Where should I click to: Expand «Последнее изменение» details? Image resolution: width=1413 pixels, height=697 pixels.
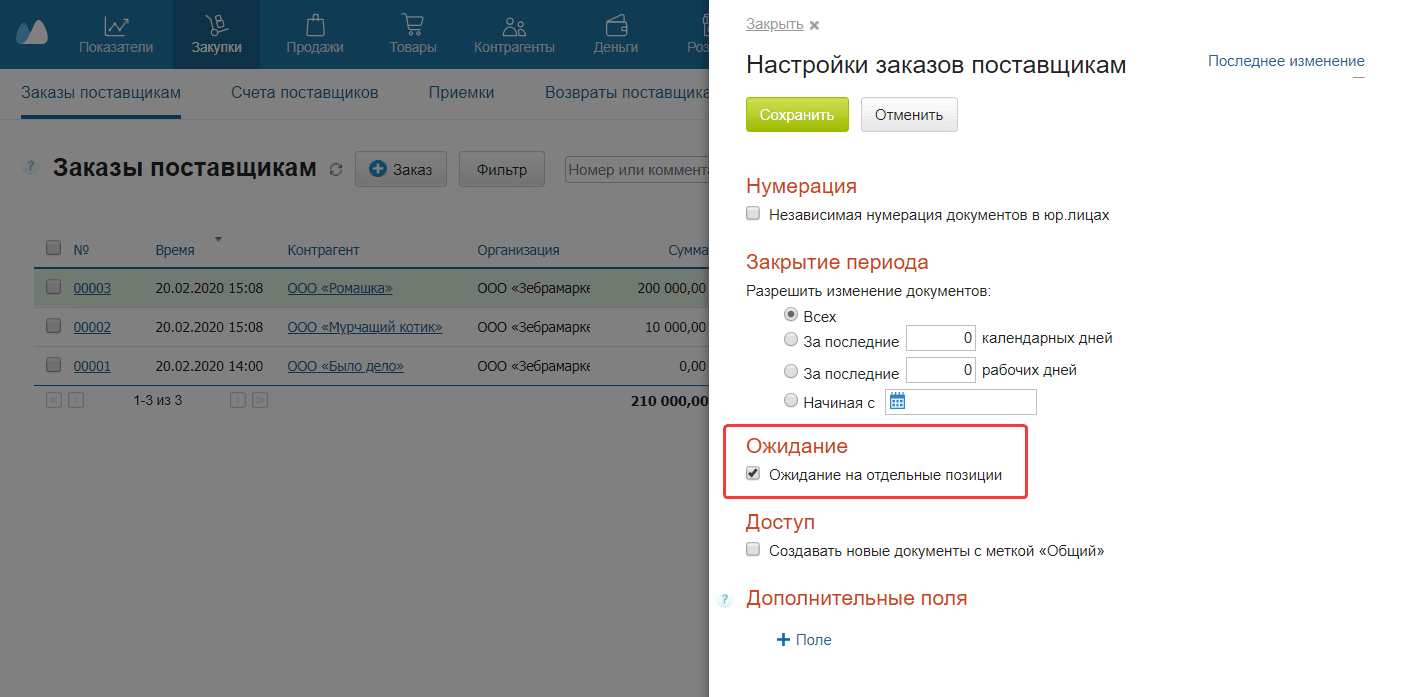(x=1285, y=60)
